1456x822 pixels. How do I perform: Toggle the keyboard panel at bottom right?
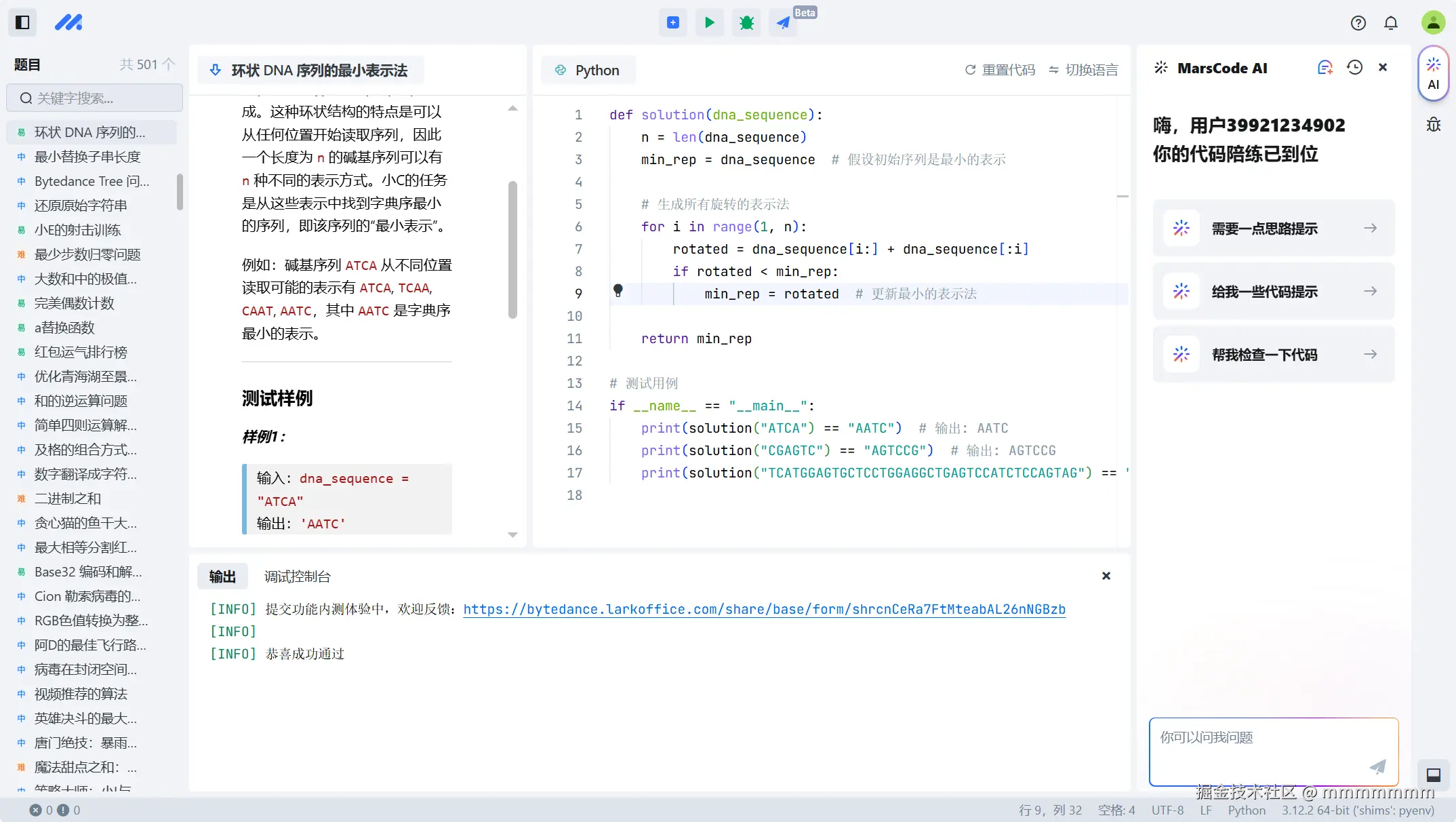click(x=1433, y=775)
